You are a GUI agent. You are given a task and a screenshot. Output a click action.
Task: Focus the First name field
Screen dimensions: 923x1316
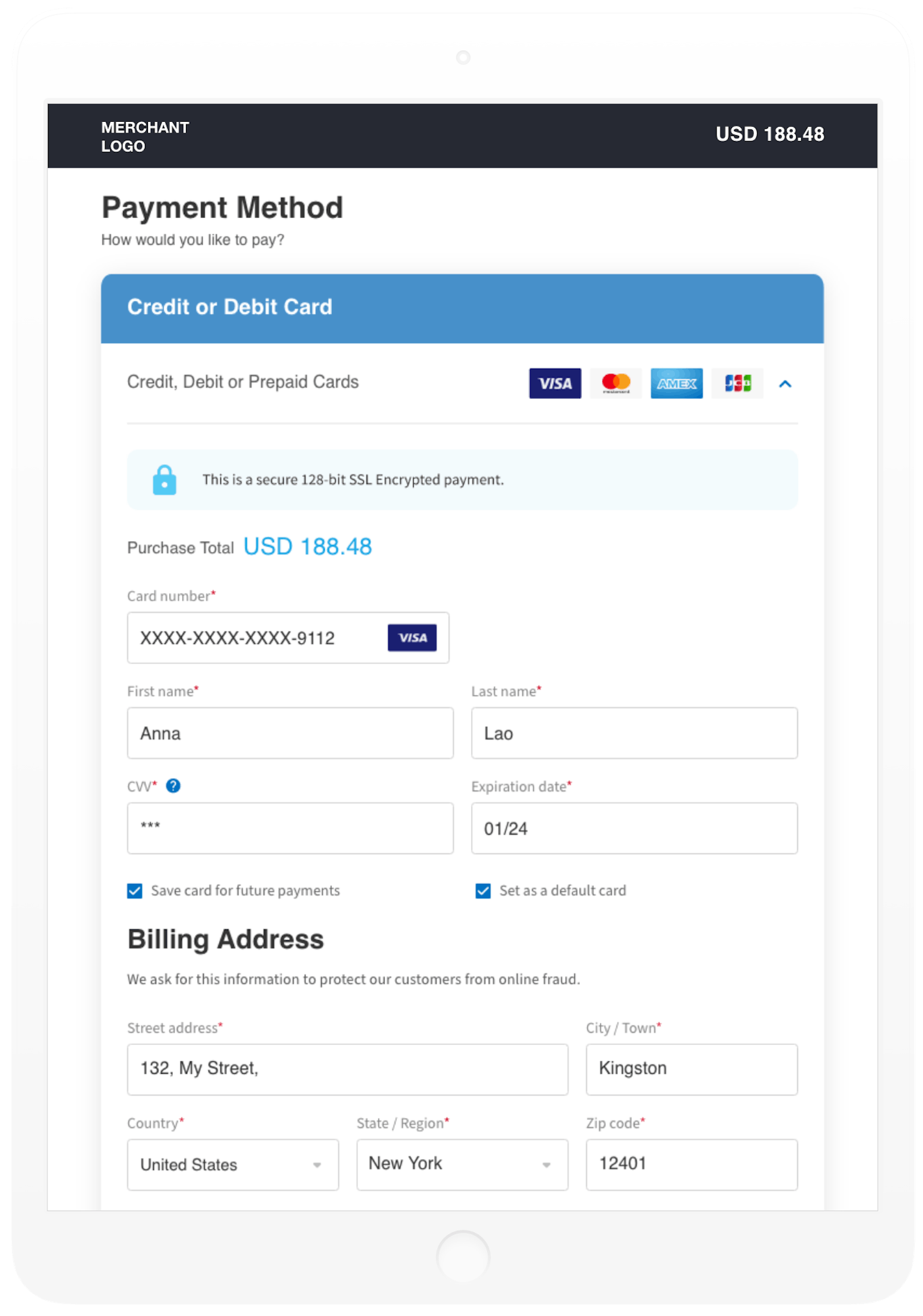pos(290,733)
